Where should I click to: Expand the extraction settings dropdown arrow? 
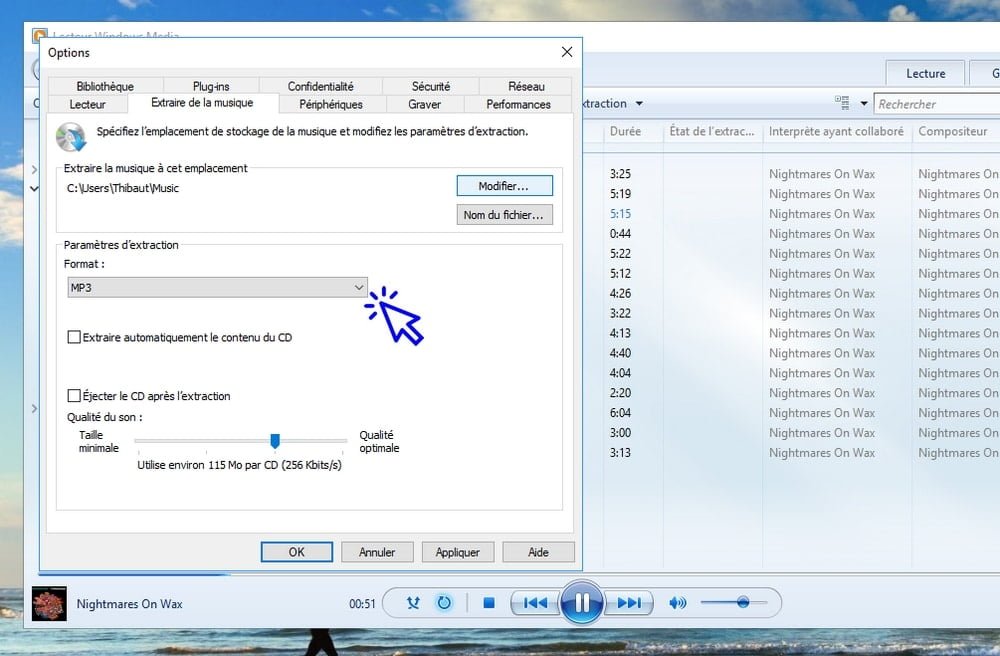(x=639, y=103)
